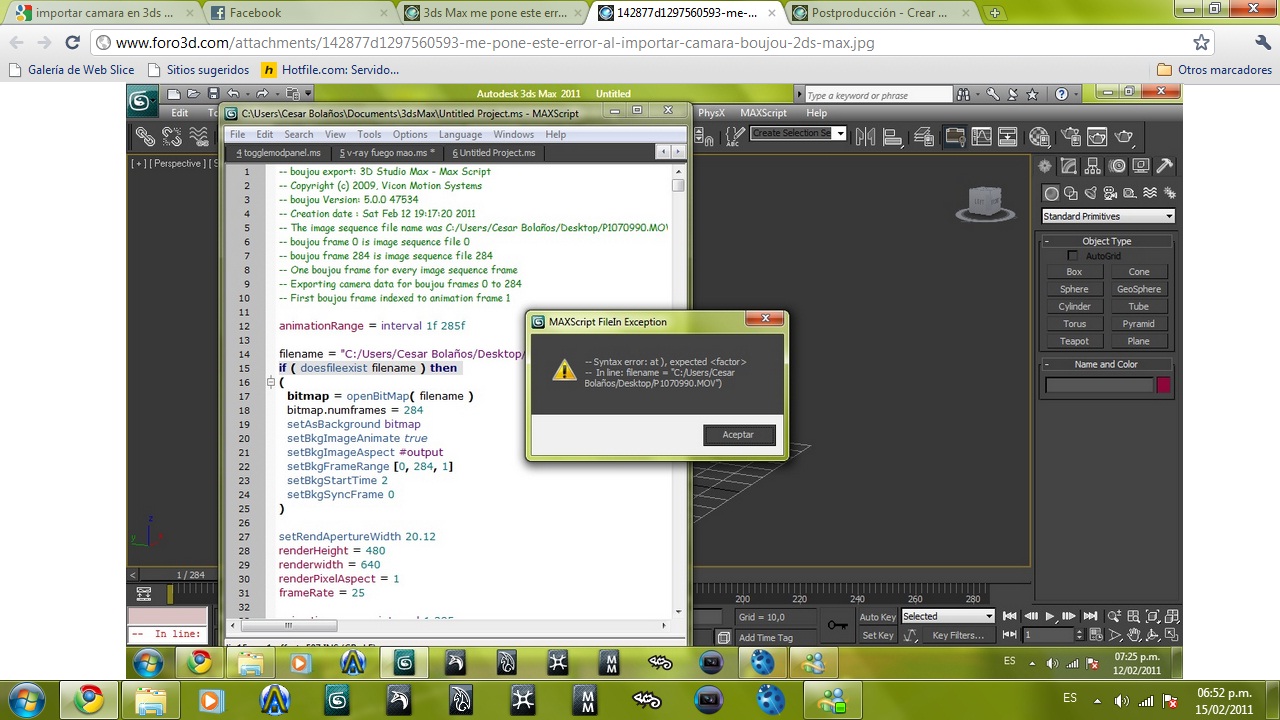Open the Curve Editor icon
This screenshot has height=720, width=1280.
[x=981, y=136]
